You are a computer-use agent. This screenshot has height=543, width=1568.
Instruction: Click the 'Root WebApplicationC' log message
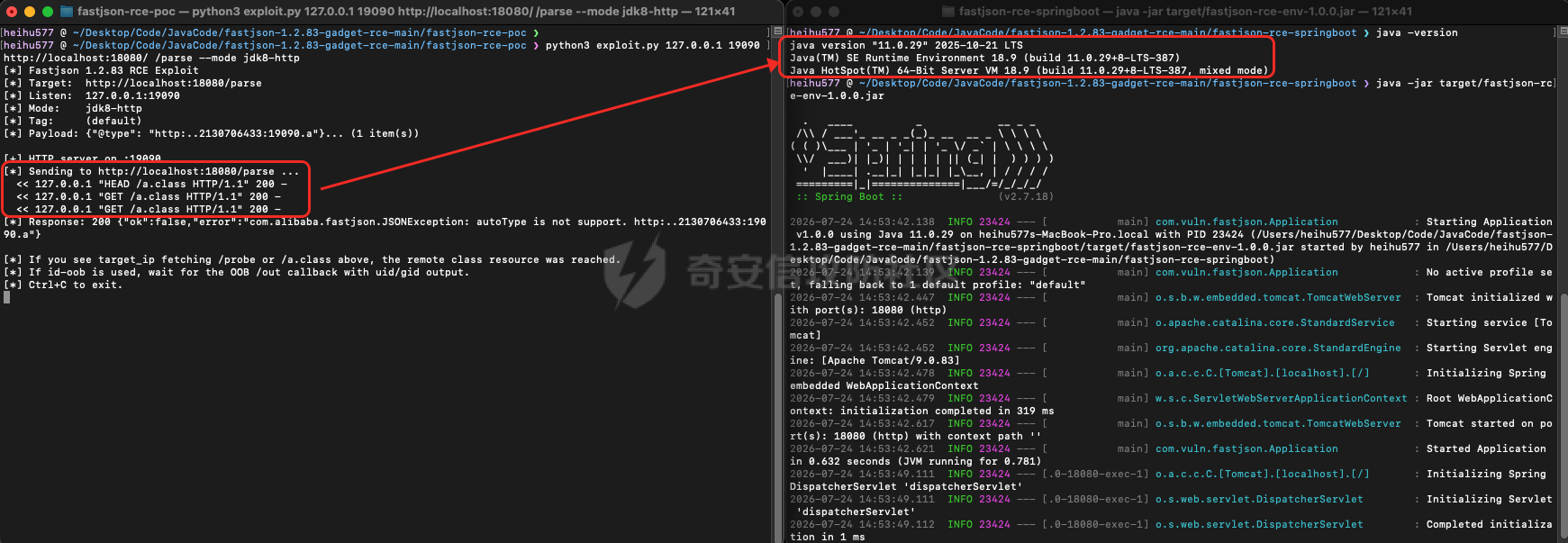click(1490, 398)
